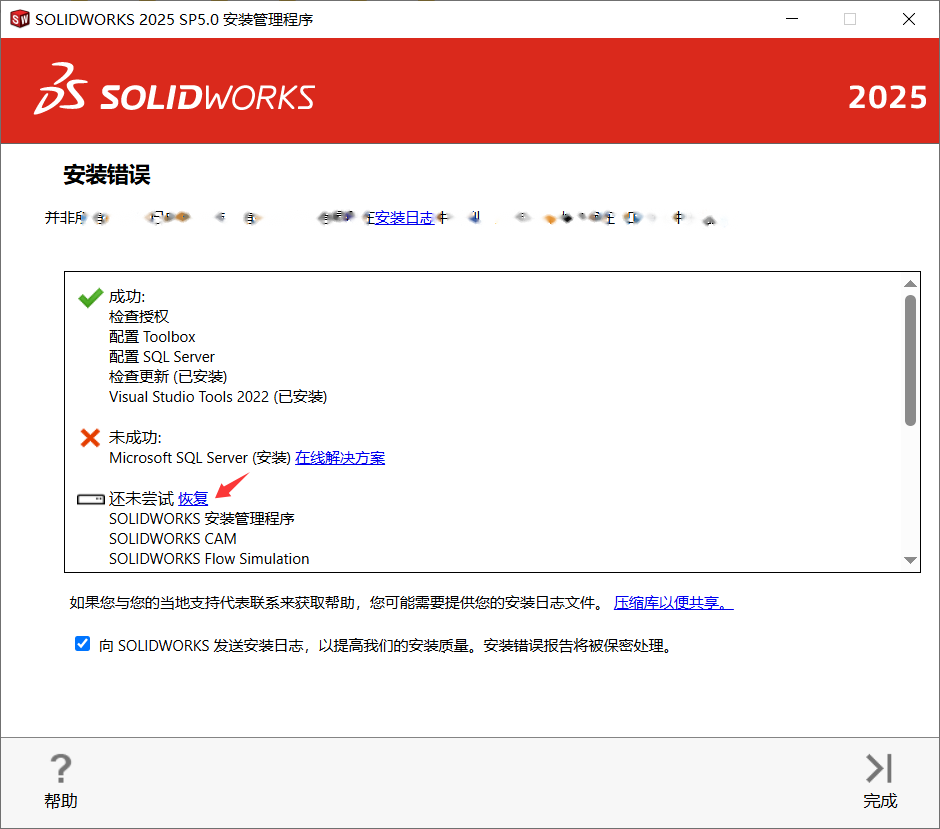Click the SOLIDWORKS app icon in title bar
The width and height of the screenshot is (940, 829).
(x=20, y=19)
